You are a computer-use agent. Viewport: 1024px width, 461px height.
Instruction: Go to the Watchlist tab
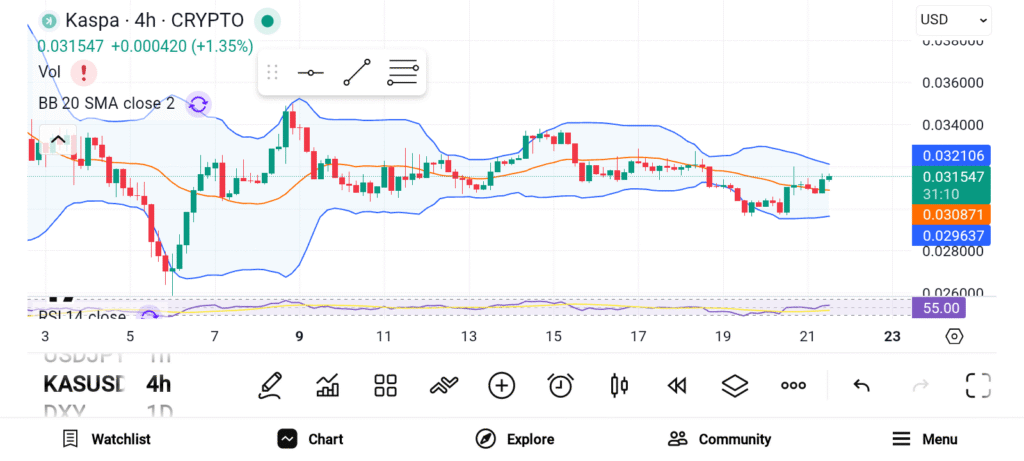click(106, 439)
